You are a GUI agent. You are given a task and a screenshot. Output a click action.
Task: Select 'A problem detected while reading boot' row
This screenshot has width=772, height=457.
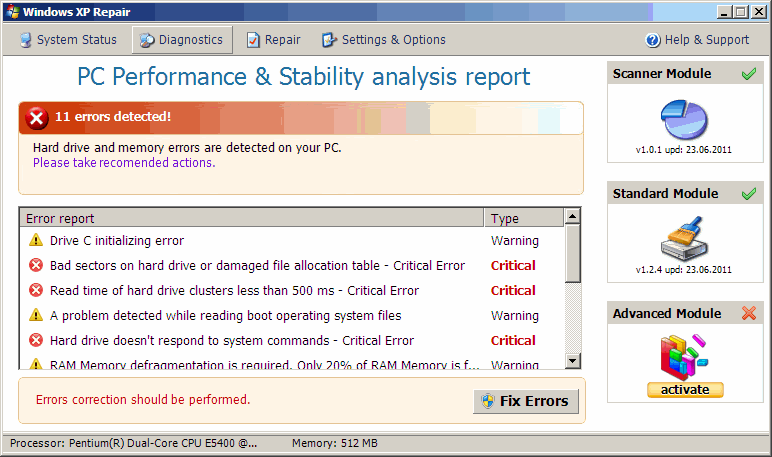point(225,316)
